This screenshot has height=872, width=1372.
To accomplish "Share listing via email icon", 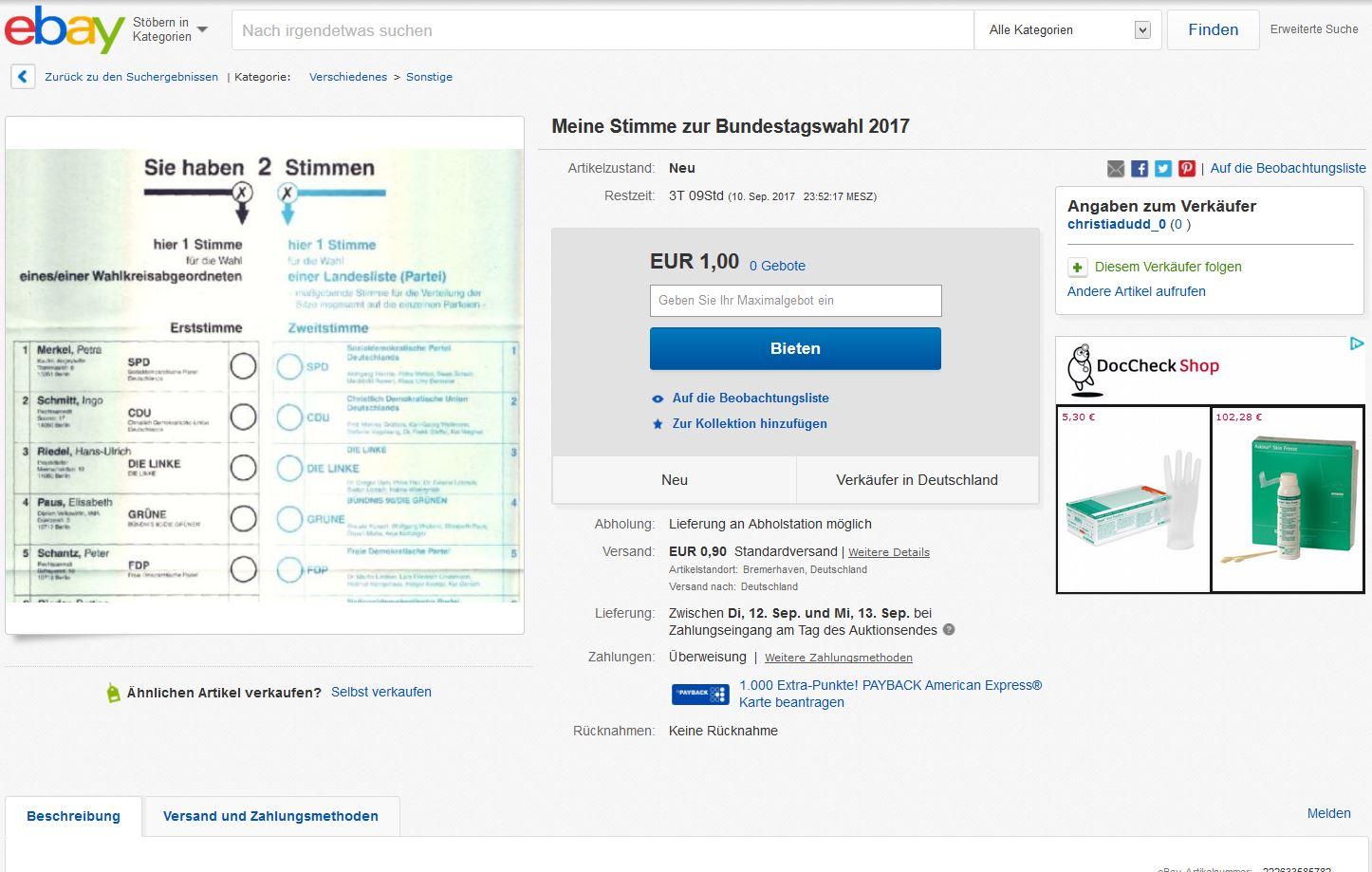I will click(x=1116, y=169).
